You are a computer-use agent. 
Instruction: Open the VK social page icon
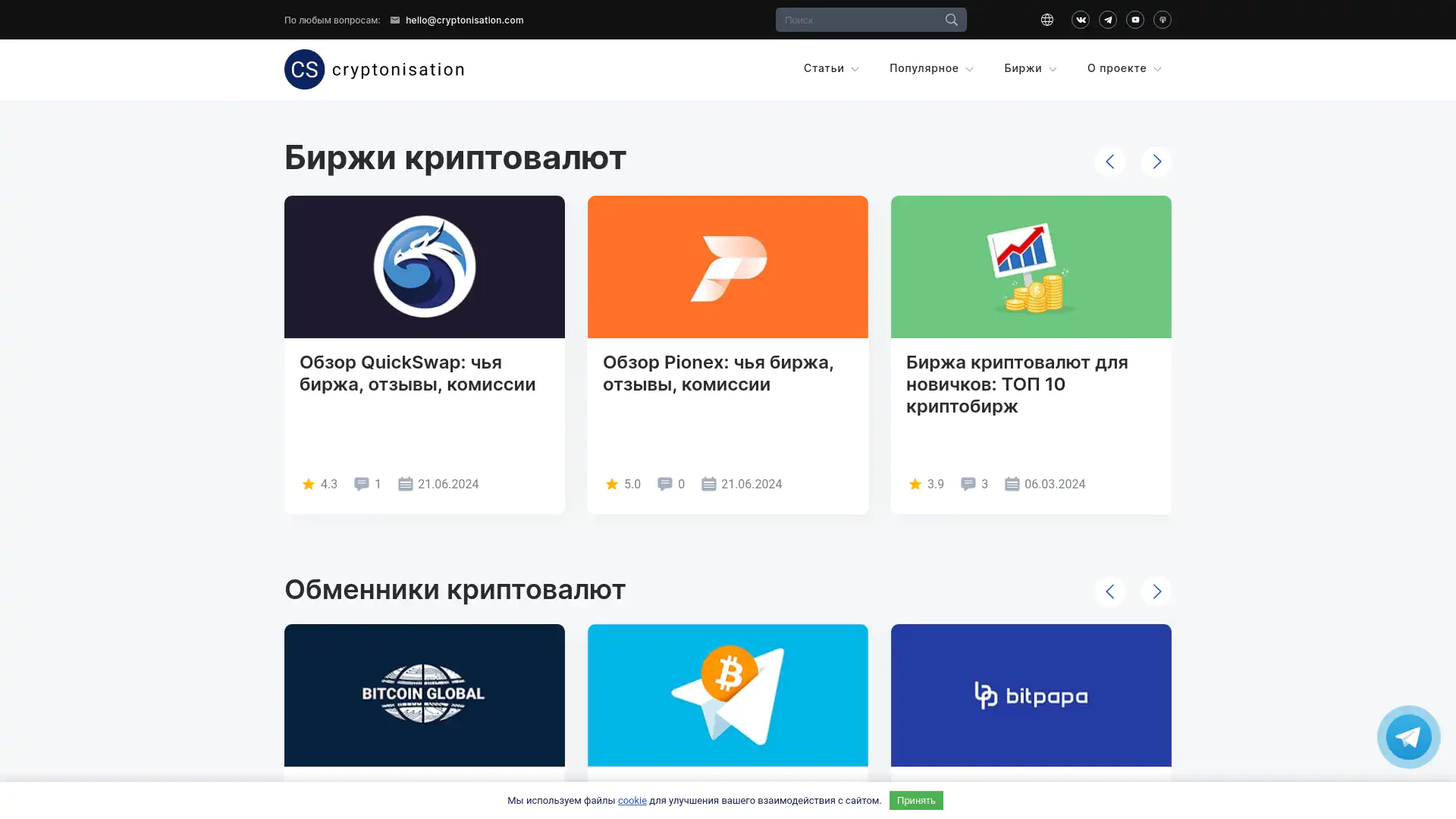click(x=1080, y=20)
